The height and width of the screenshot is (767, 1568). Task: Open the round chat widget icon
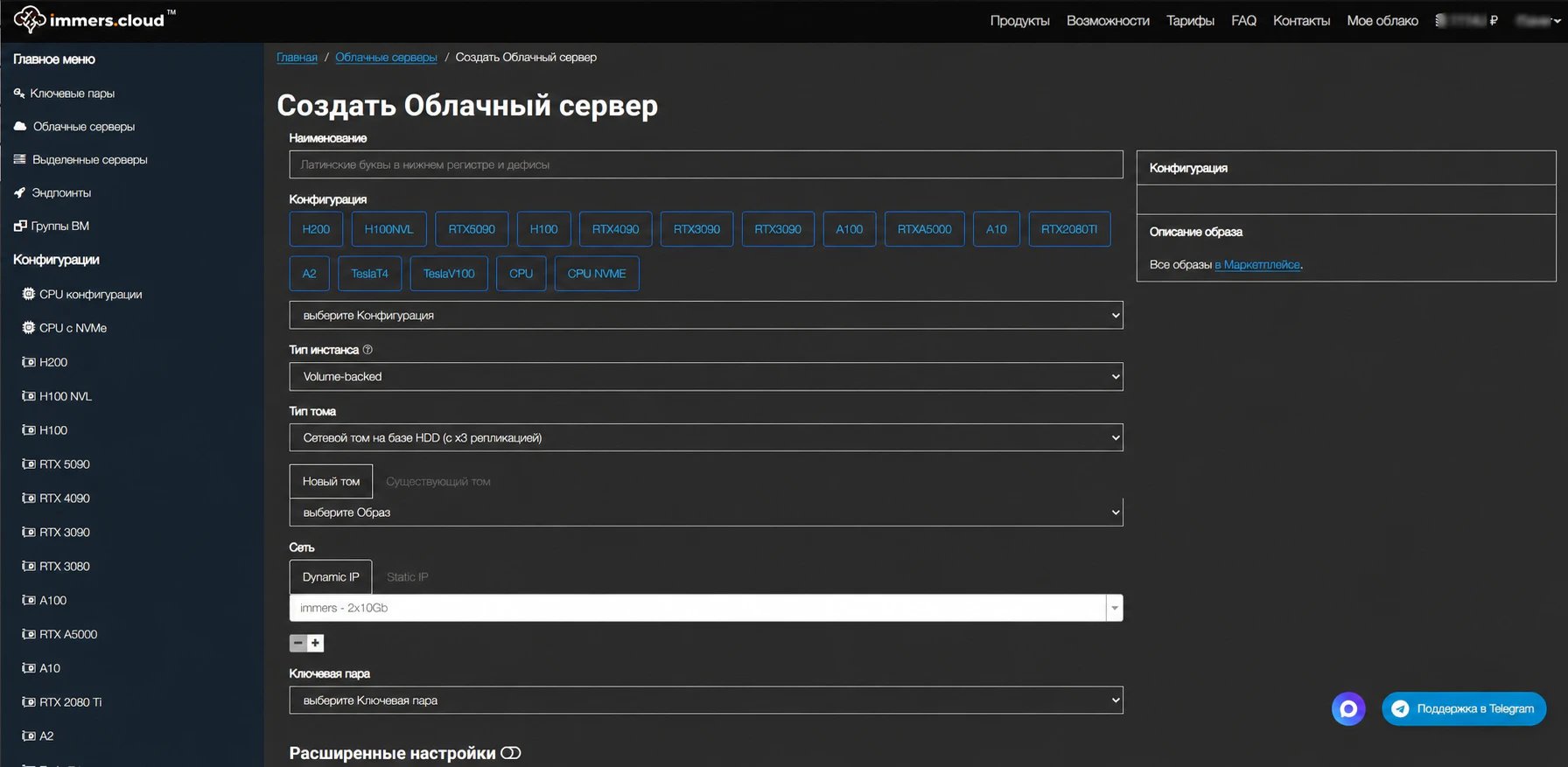coord(1348,708)
